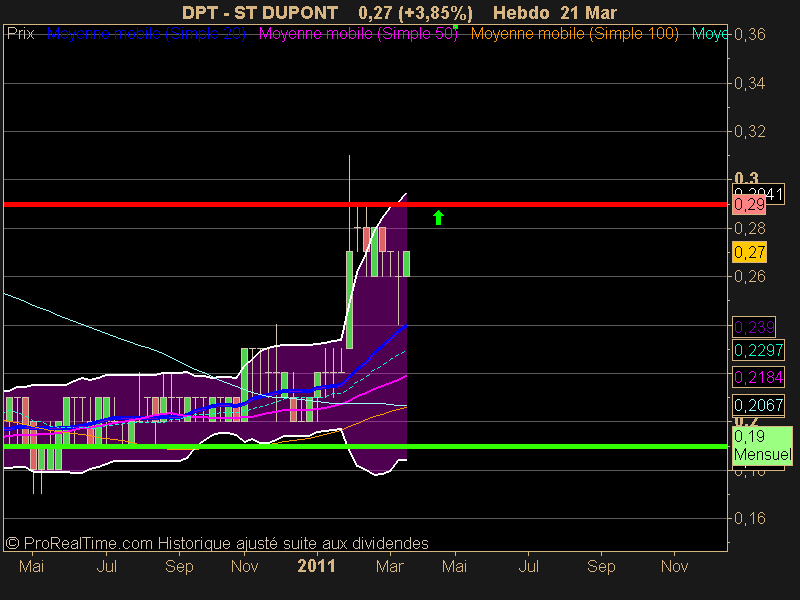Viewport: 800px width, 600px height.
Task: Click the '0,32' price axis label
Action: click(749, 131)
